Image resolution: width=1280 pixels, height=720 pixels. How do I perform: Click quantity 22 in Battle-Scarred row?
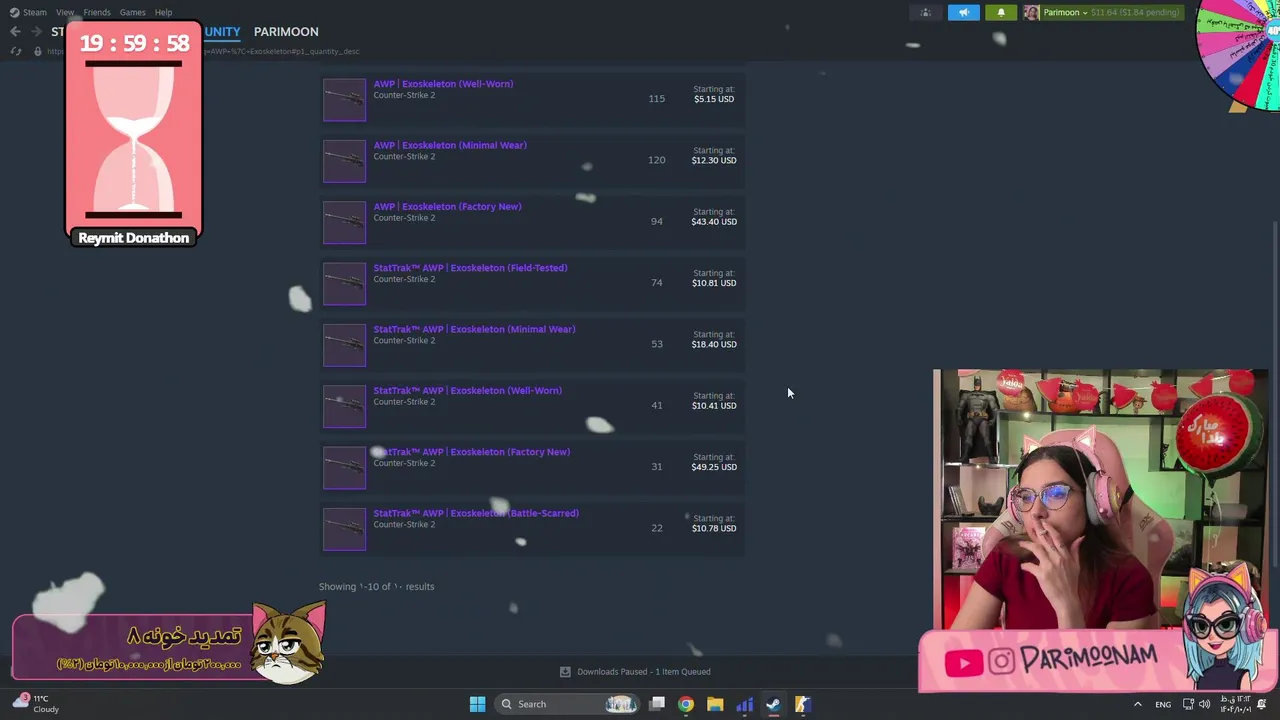tap(656, 528)
